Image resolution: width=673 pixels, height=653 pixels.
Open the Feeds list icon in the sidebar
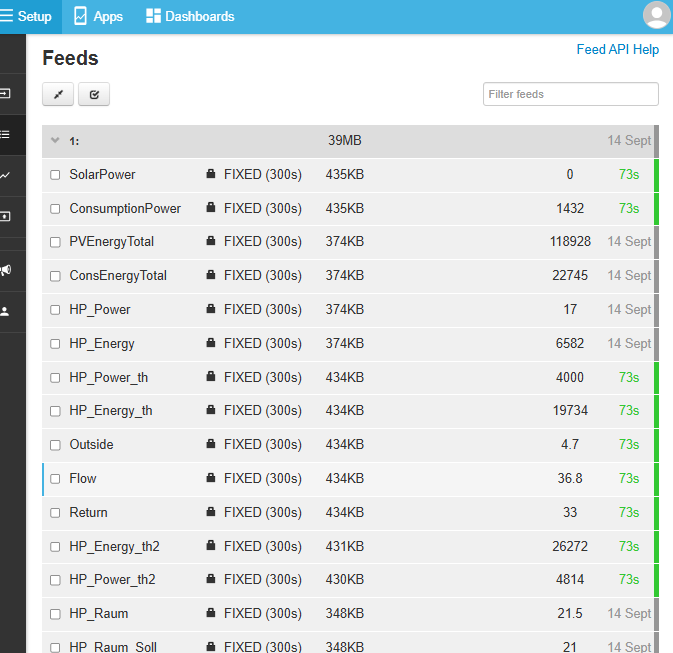tap(6, 134)
